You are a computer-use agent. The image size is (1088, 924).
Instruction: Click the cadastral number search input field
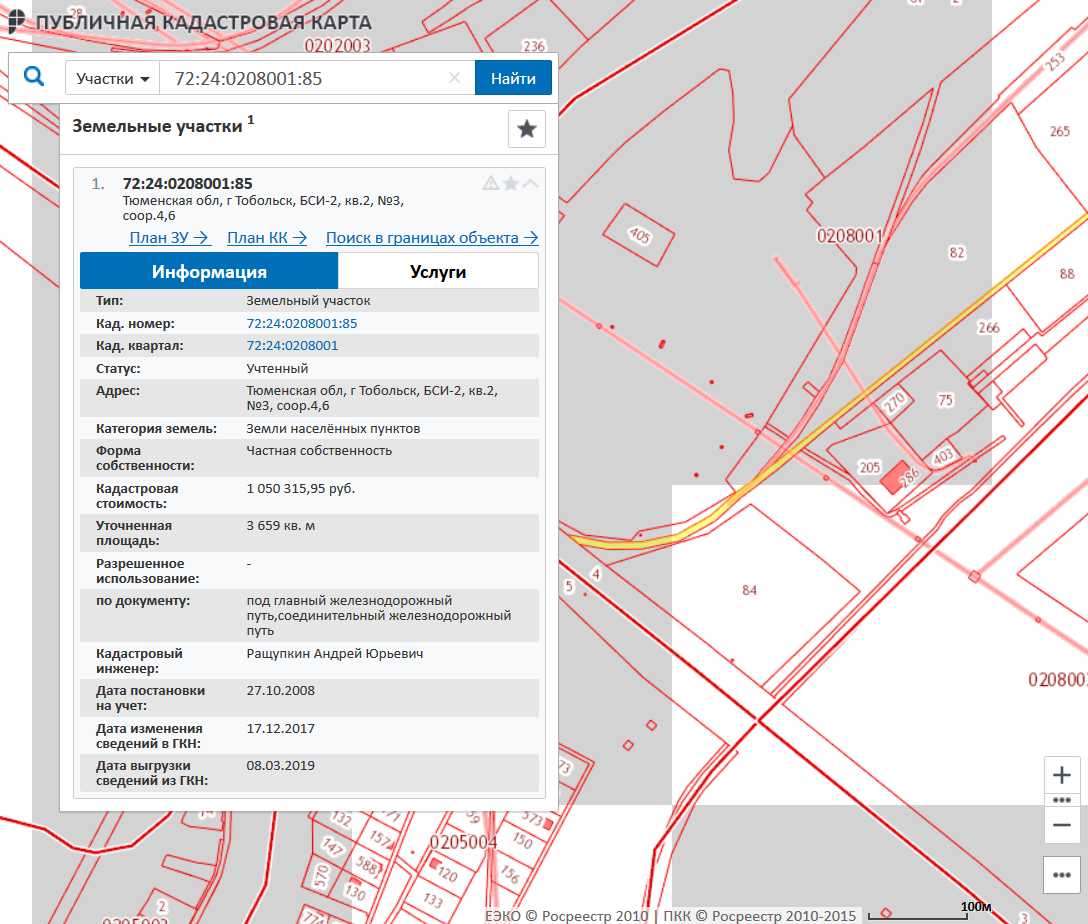click(305, 78)
